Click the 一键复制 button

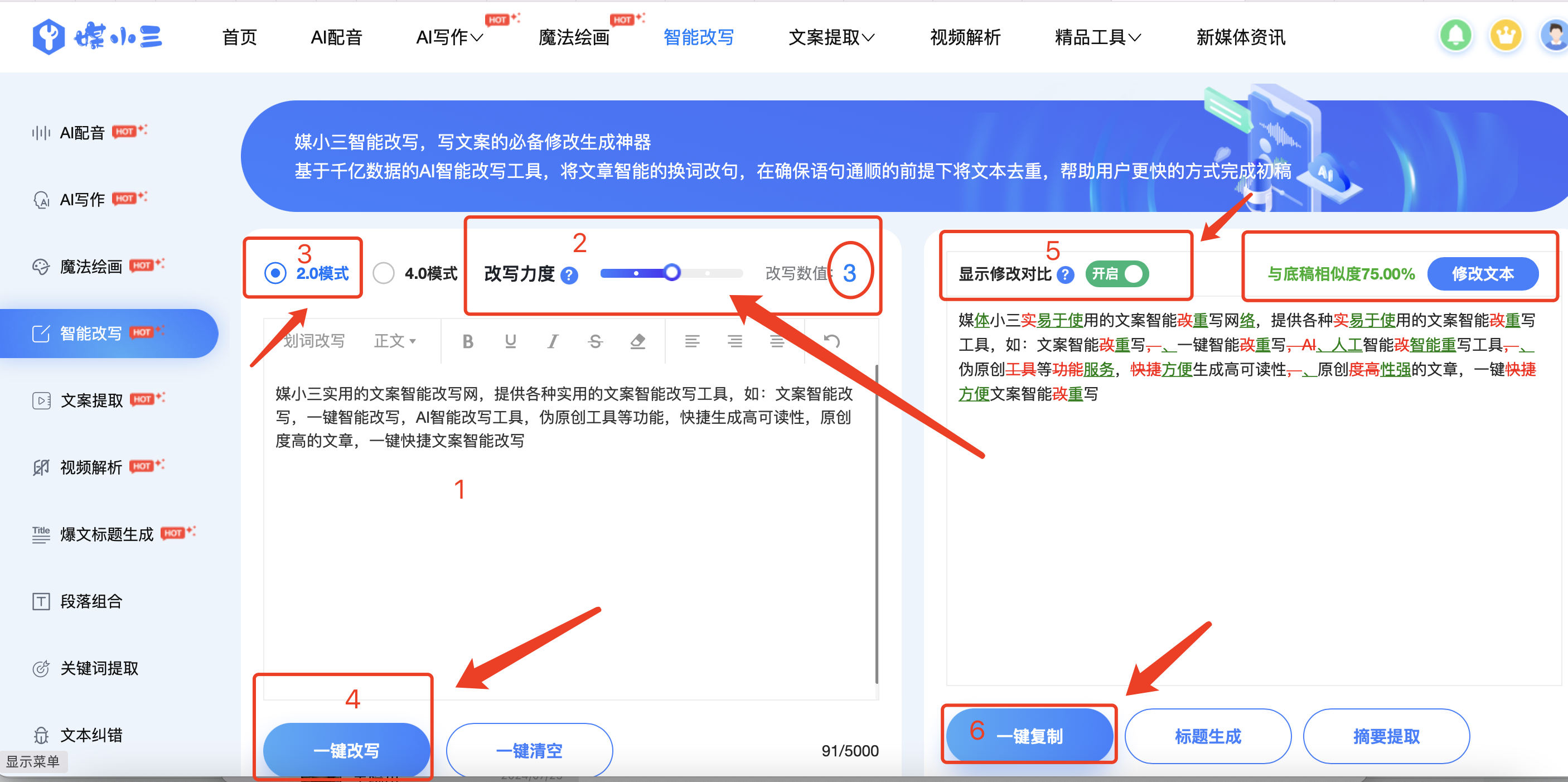coord(1029,736)
